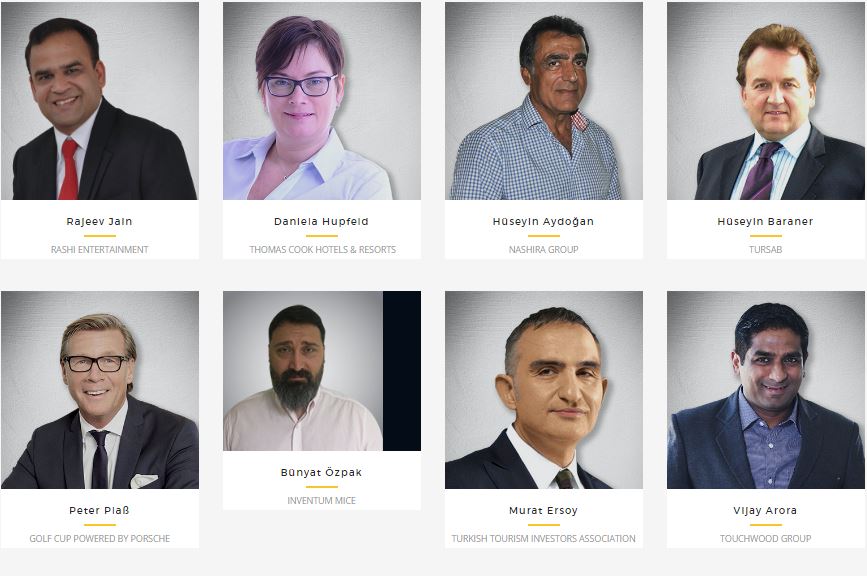Viewport: 867px width, 576px height.
Task: Select Hüseyin Aydoğan's portrait photo
Action: point(544,101)
